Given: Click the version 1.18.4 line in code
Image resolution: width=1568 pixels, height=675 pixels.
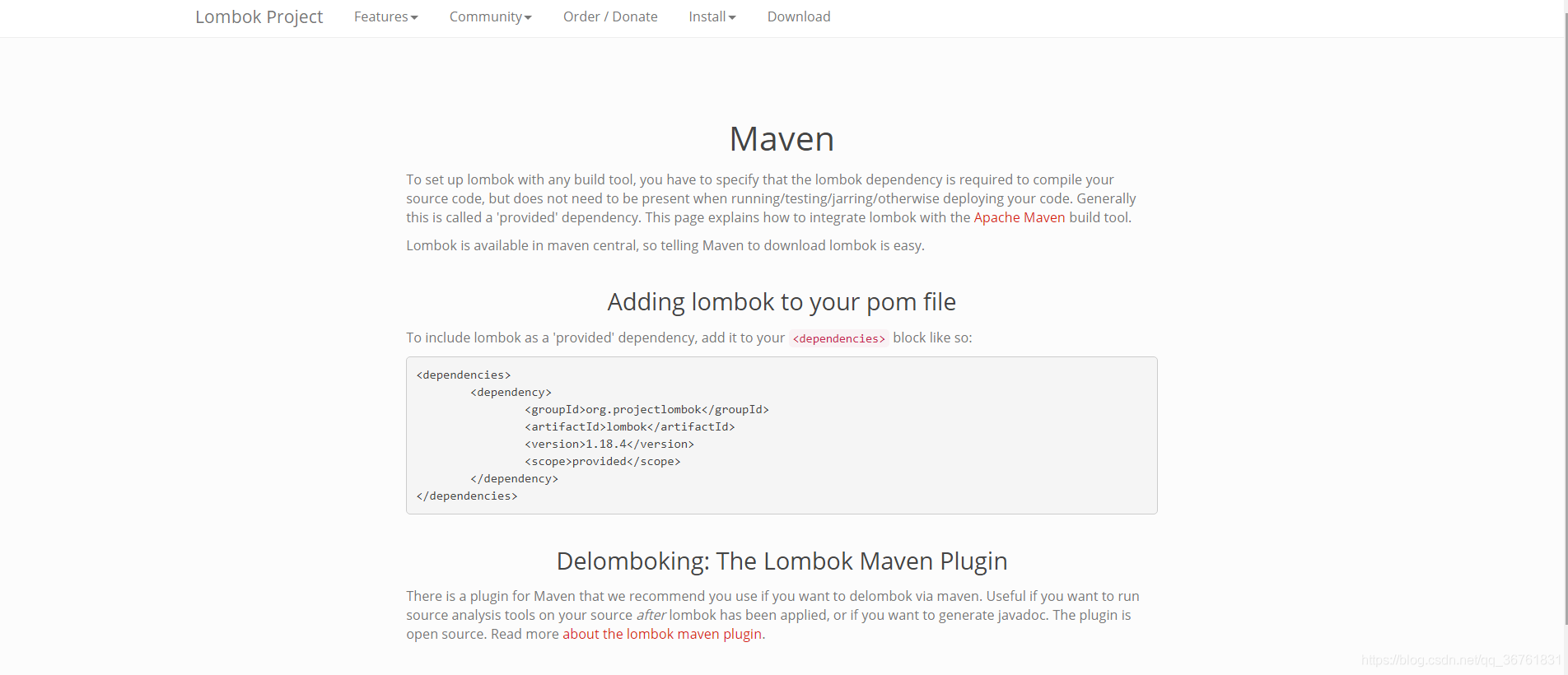Looking at the screenshot, I should [x=609, y=444].
